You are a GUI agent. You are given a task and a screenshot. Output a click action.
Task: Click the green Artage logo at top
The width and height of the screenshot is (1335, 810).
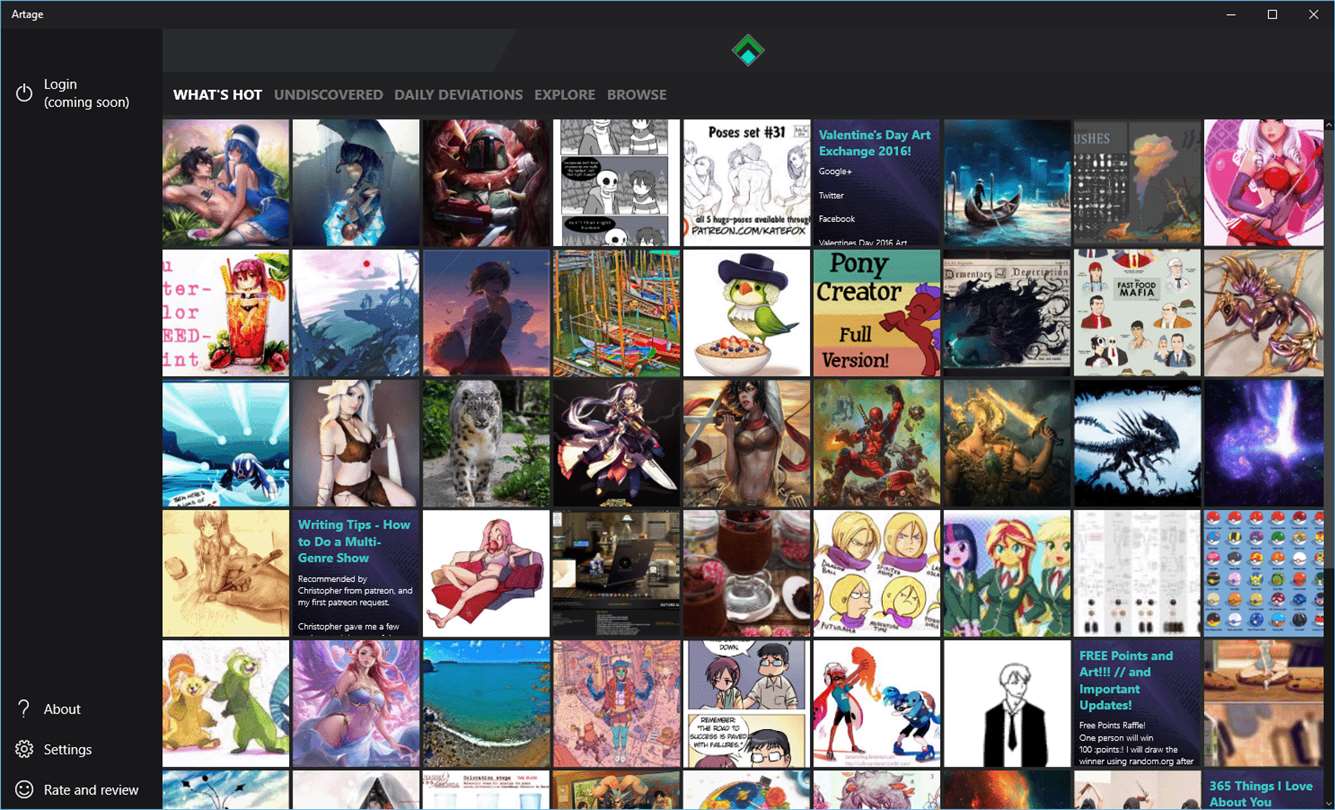(x=748, y=50)
